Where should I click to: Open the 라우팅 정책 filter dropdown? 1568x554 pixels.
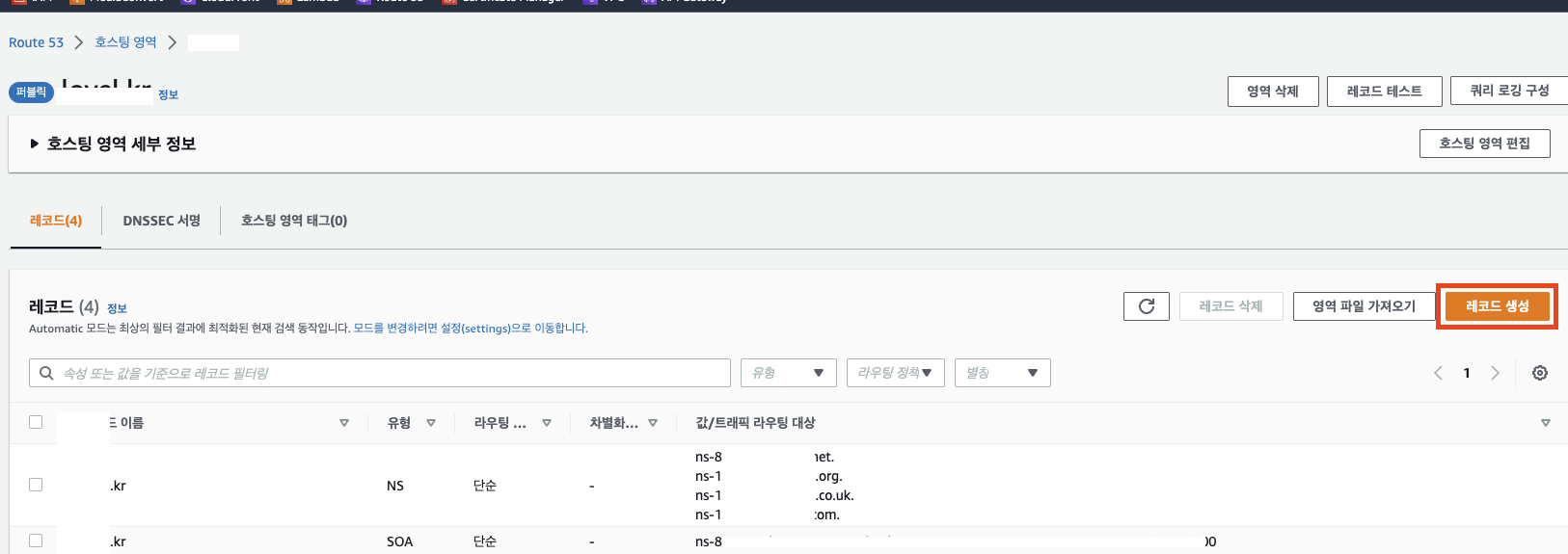tap(896, 373)
